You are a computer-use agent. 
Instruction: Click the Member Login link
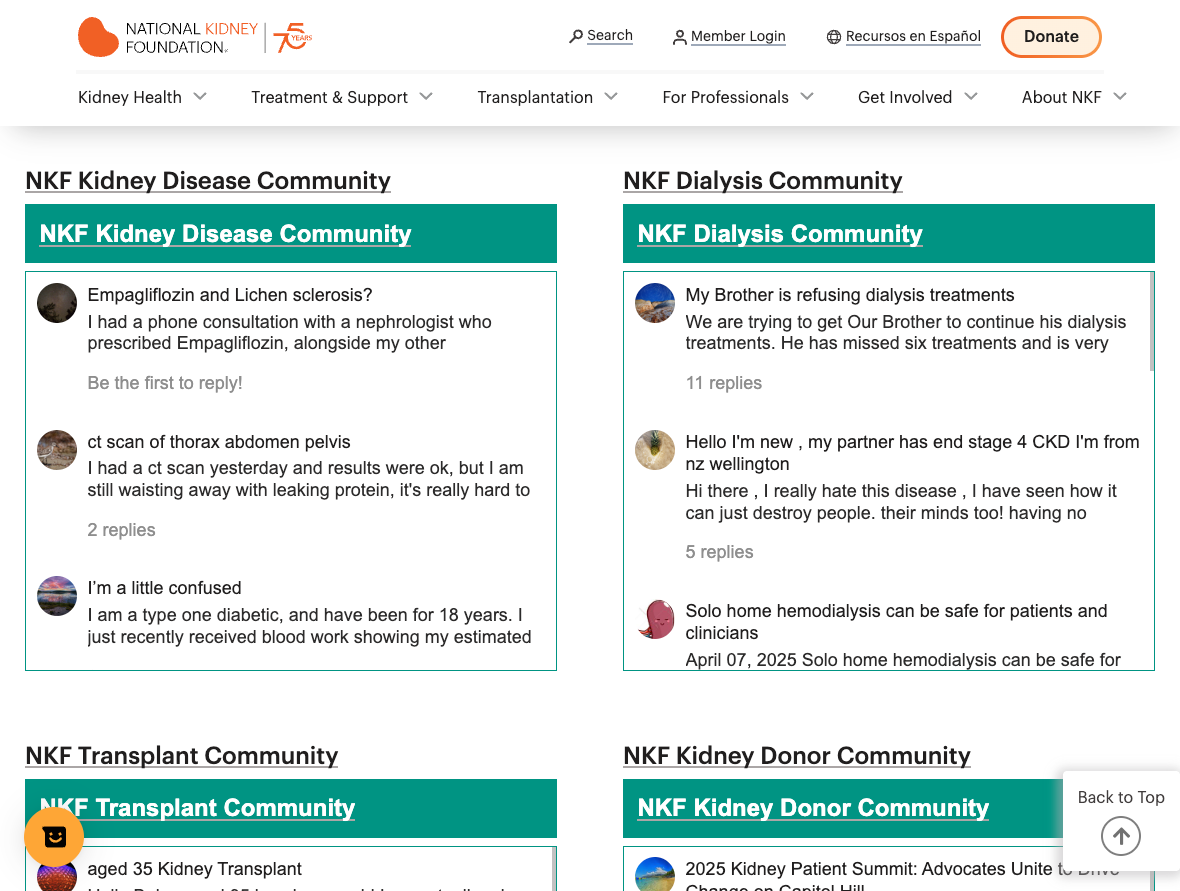click(738, 36)
